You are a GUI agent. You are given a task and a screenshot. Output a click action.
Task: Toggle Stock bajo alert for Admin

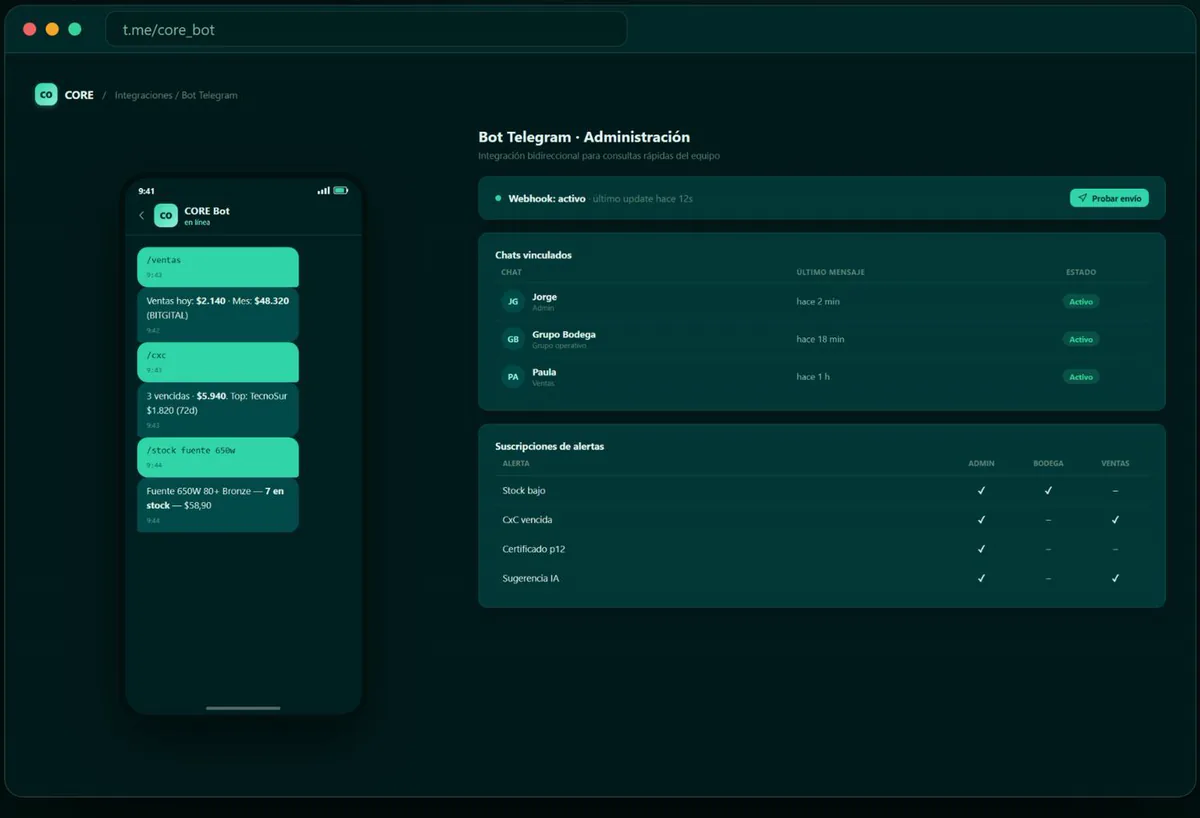[x=981, y=491]
